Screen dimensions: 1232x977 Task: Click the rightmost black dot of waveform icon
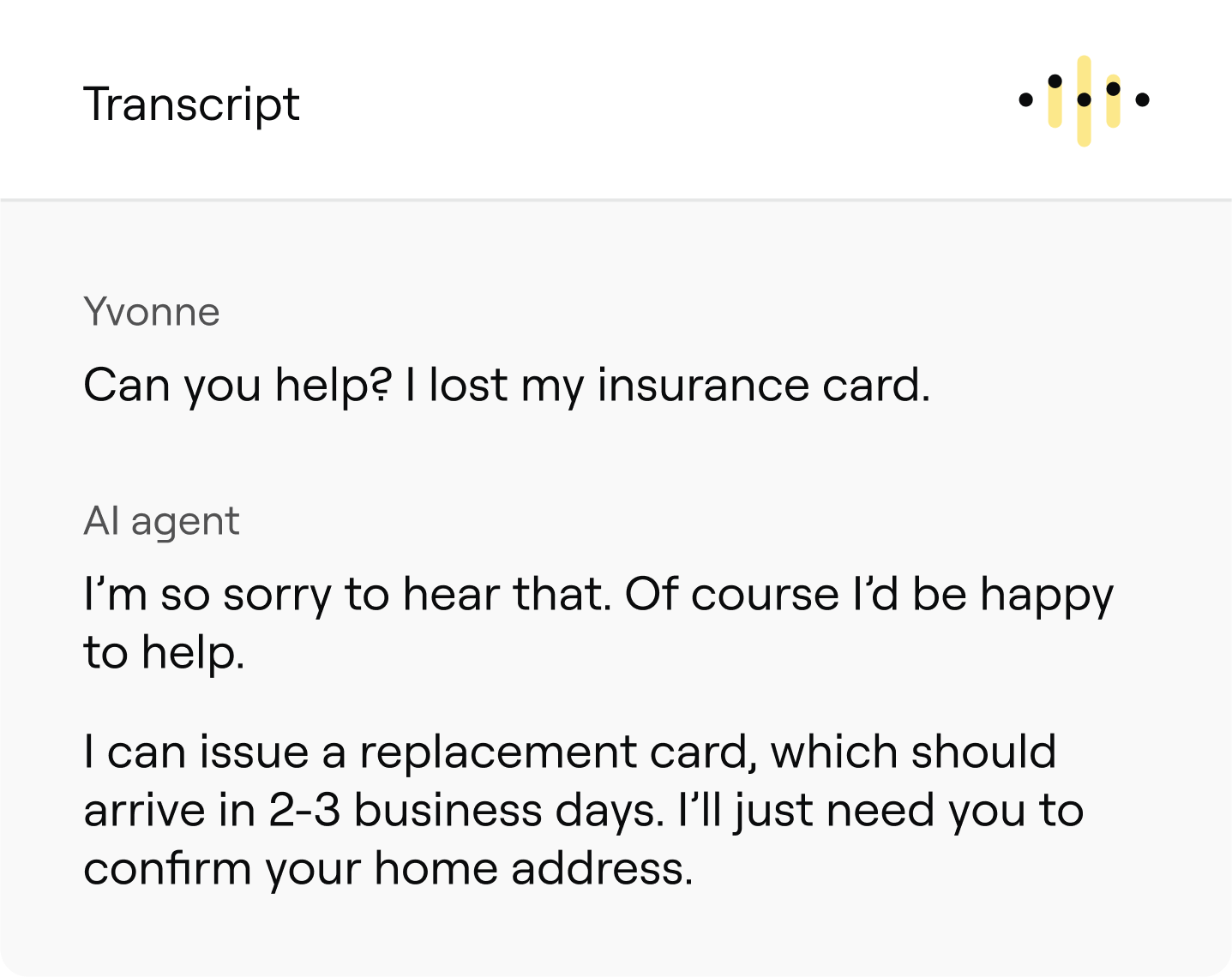1142,100
